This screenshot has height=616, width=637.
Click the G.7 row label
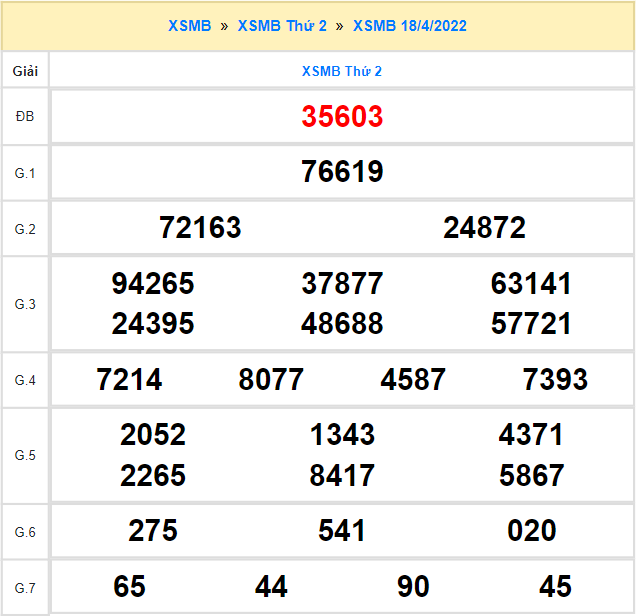coord(25,586)
